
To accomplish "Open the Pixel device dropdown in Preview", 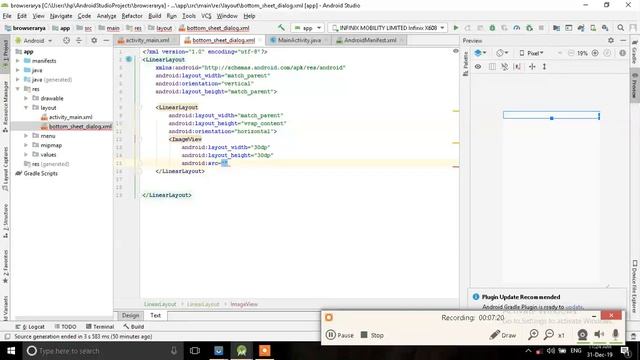I will 531,53.
